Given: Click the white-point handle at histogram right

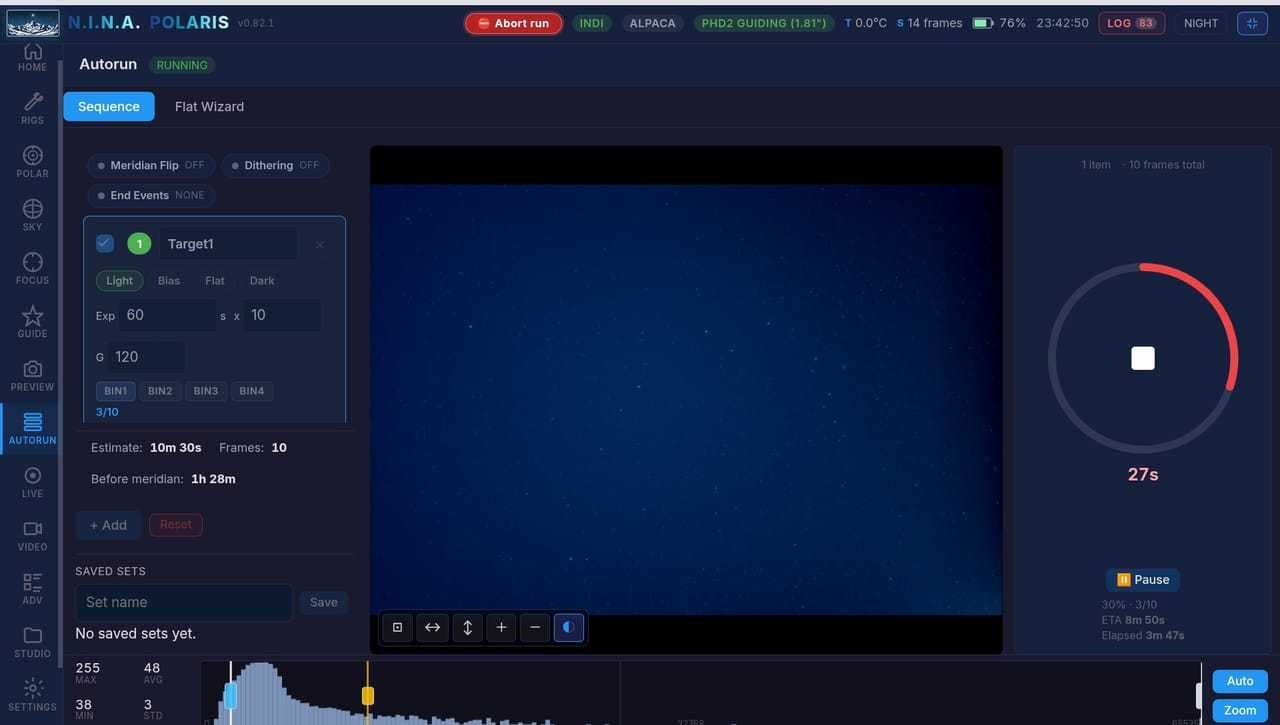Looking at the screenshot, I should click(1201, 696).
